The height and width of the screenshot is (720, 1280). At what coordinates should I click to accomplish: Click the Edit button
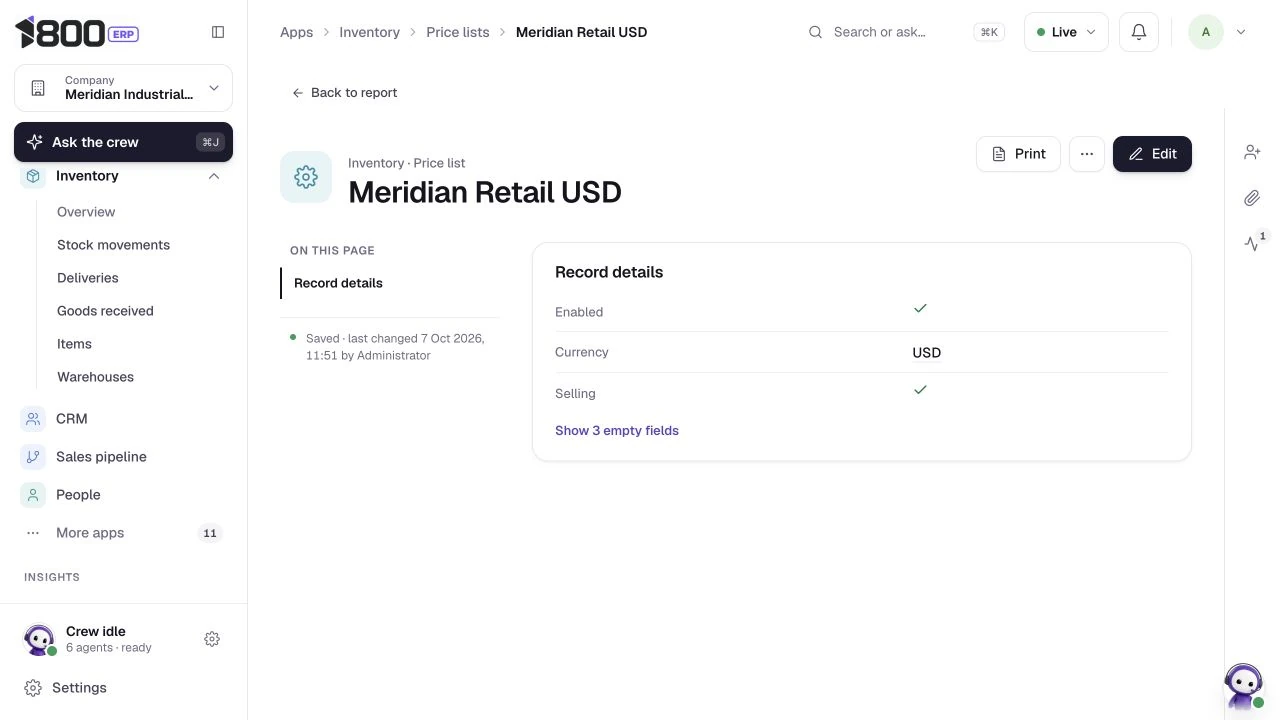(x=1152, y=154)
